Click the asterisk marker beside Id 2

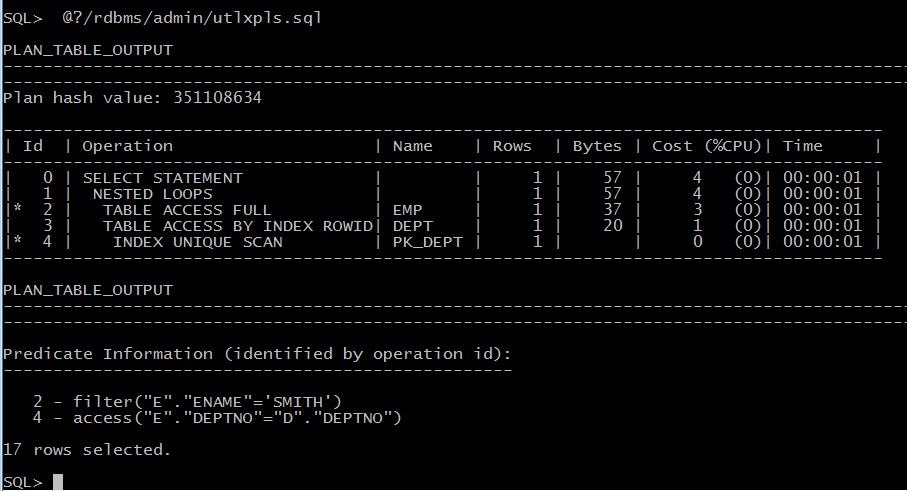(18, 208)
